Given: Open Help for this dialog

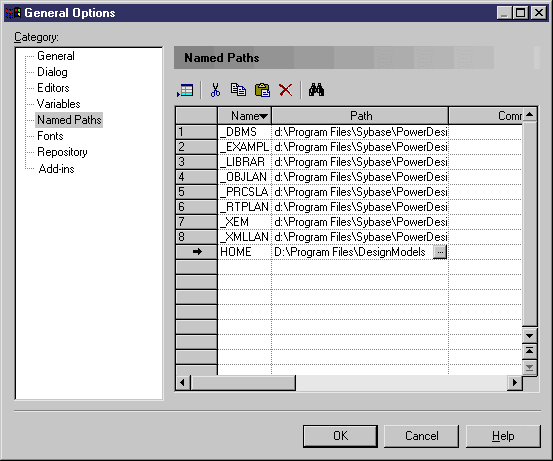Looking at the screenshot, I should (x=503, y=436).
